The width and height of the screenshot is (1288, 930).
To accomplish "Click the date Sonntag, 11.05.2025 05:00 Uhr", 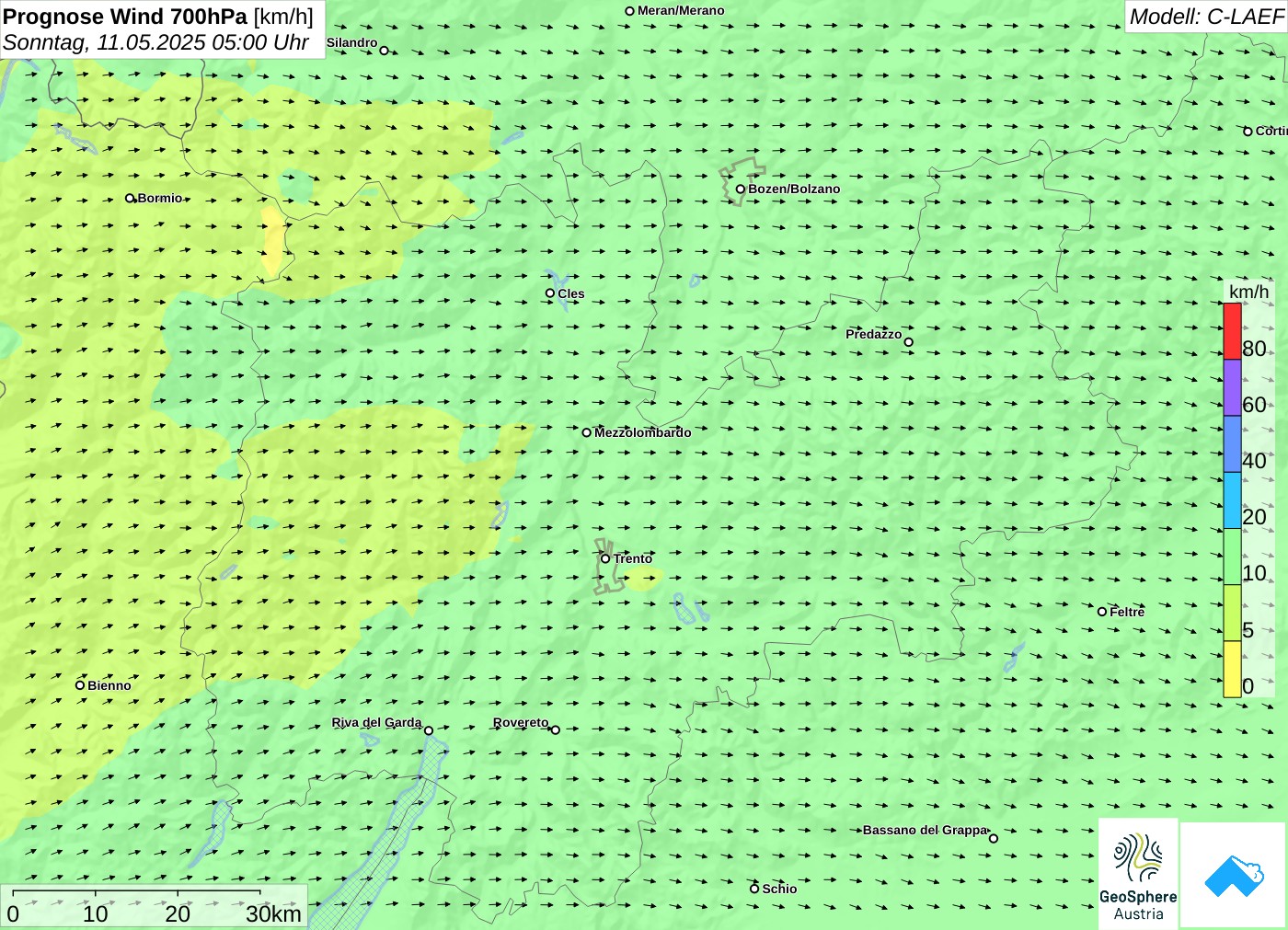I will 155,42.
